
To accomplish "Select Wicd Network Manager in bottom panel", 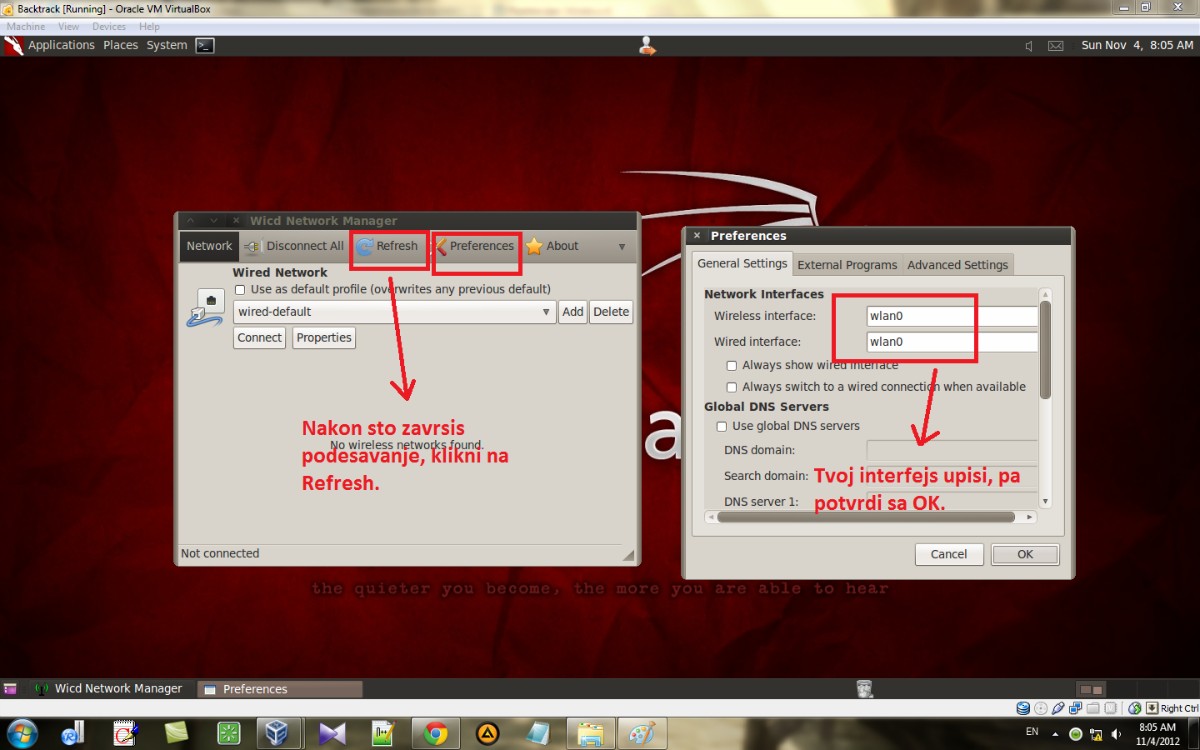I will point(109,689).
